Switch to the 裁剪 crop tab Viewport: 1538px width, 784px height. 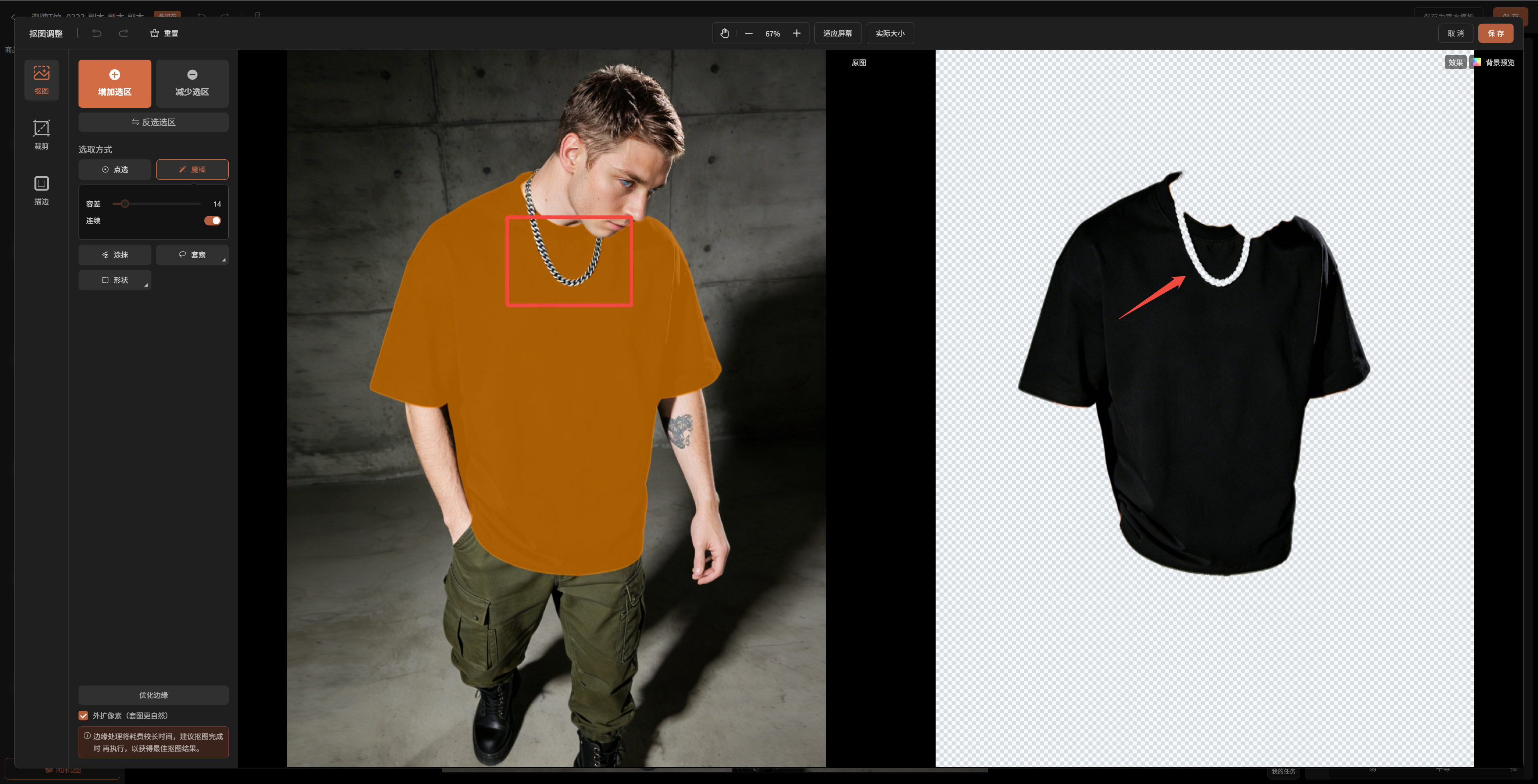pos(42,135)
